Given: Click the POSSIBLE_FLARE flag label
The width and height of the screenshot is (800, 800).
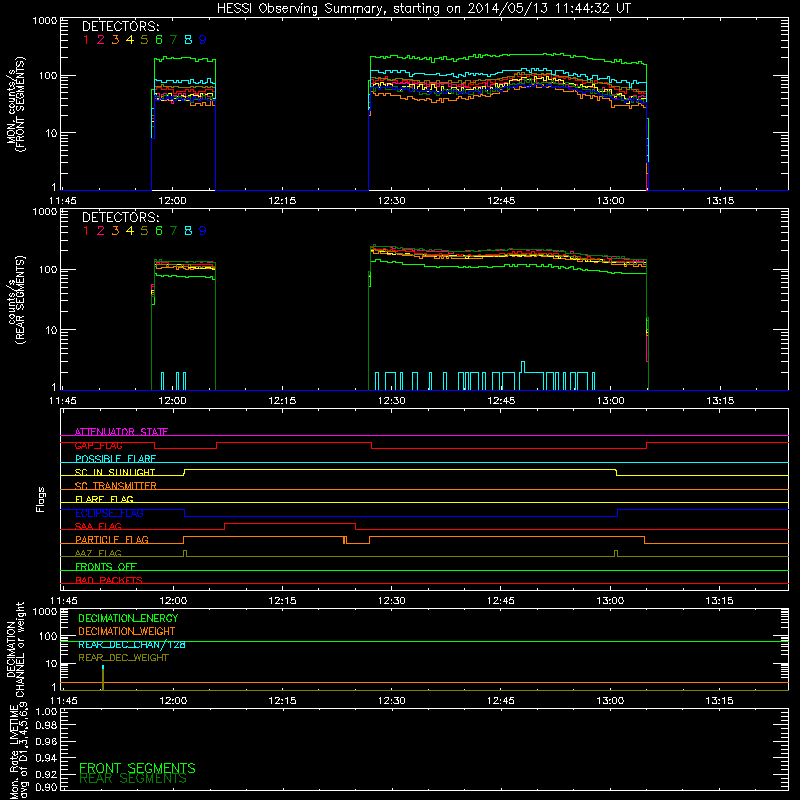Looking at the screenshot, I should pos(115,459).
